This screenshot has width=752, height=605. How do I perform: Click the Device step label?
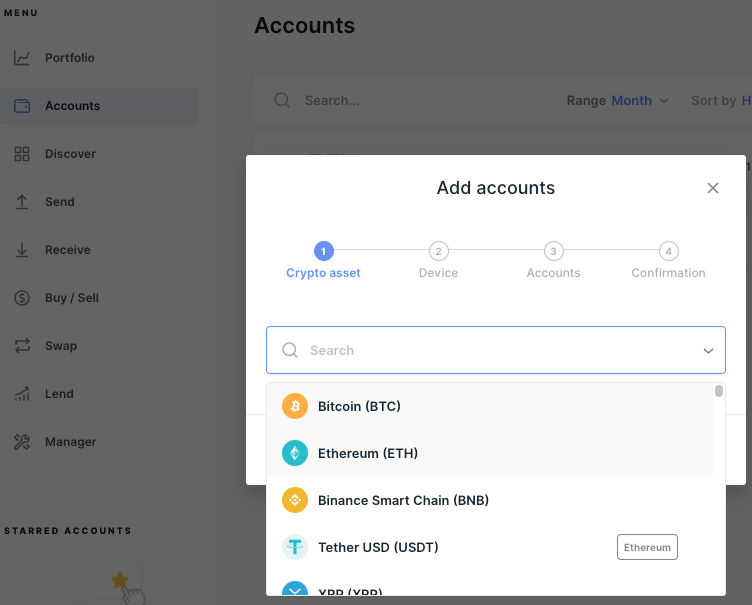[x=438, y=273]
